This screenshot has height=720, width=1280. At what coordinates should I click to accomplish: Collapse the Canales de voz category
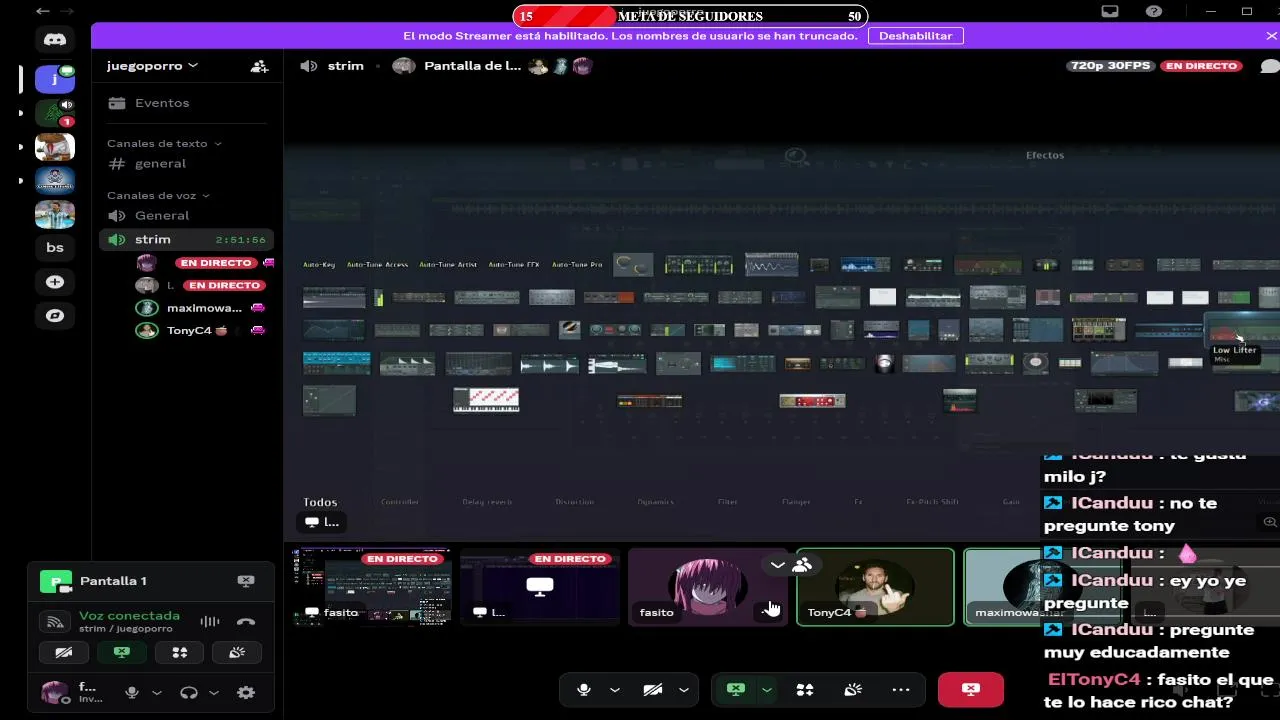[x=158, y=196]
